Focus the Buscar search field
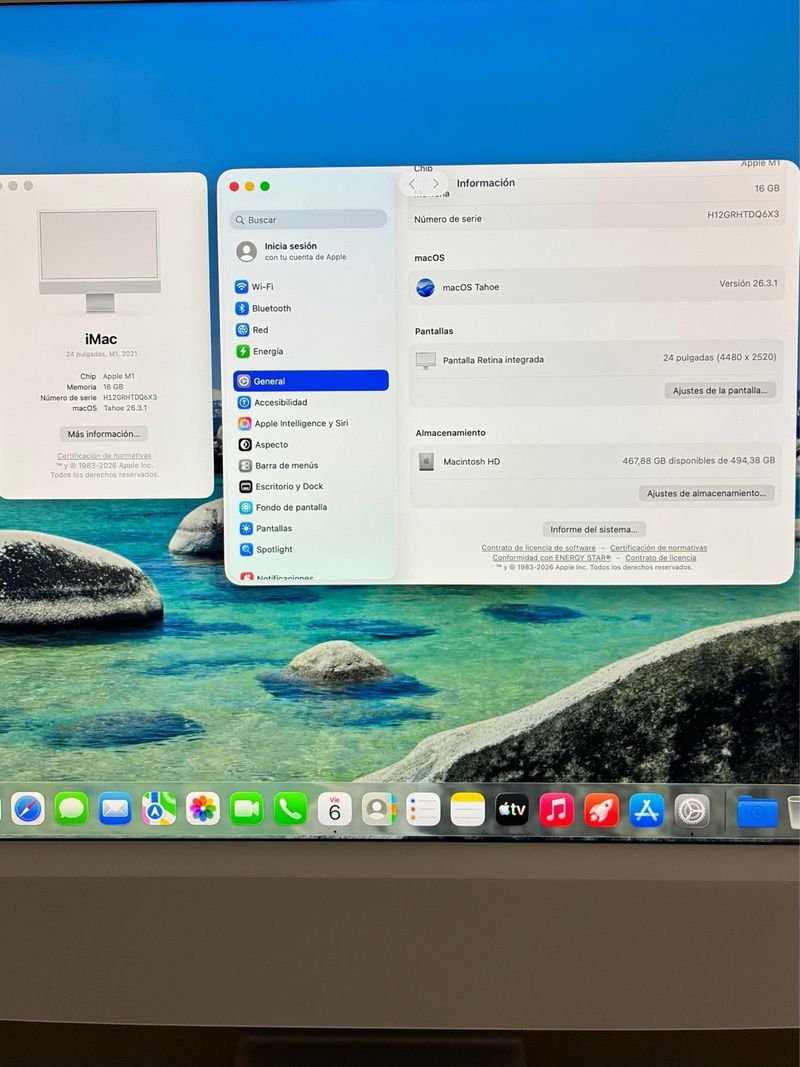800x1067 pixels. 308,219
